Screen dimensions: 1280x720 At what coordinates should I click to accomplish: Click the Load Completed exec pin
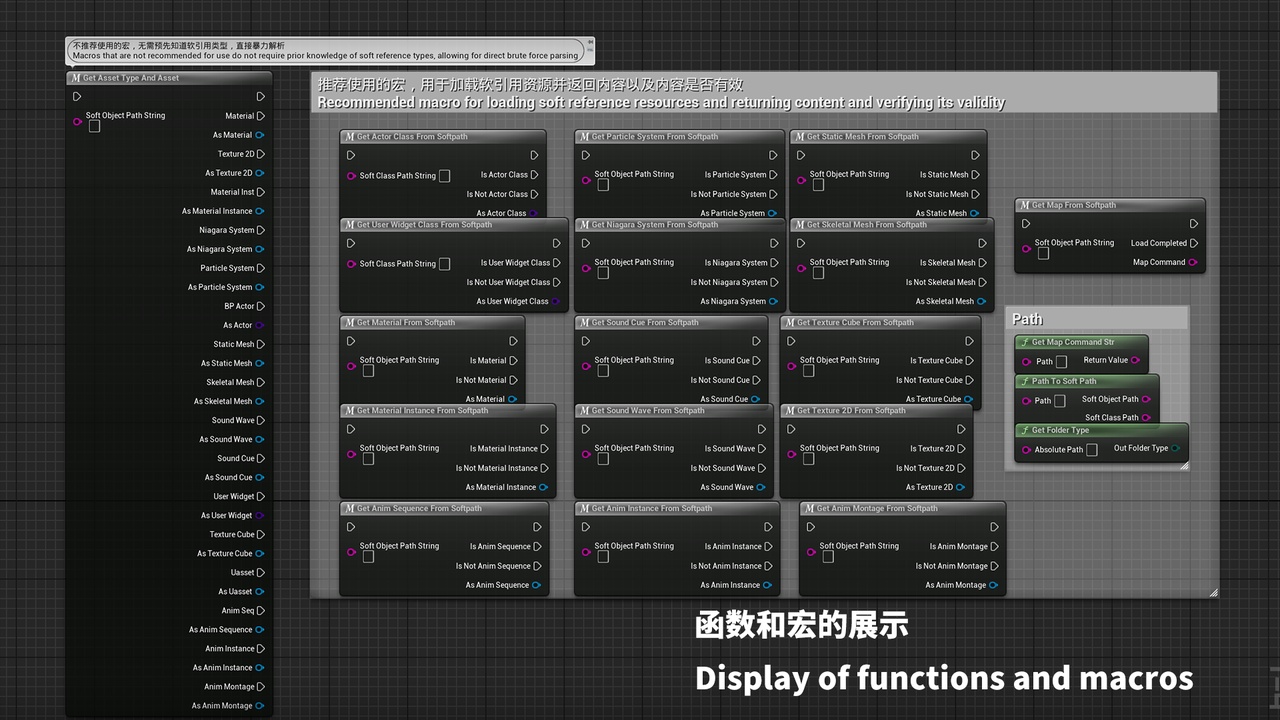(1194, 243)
